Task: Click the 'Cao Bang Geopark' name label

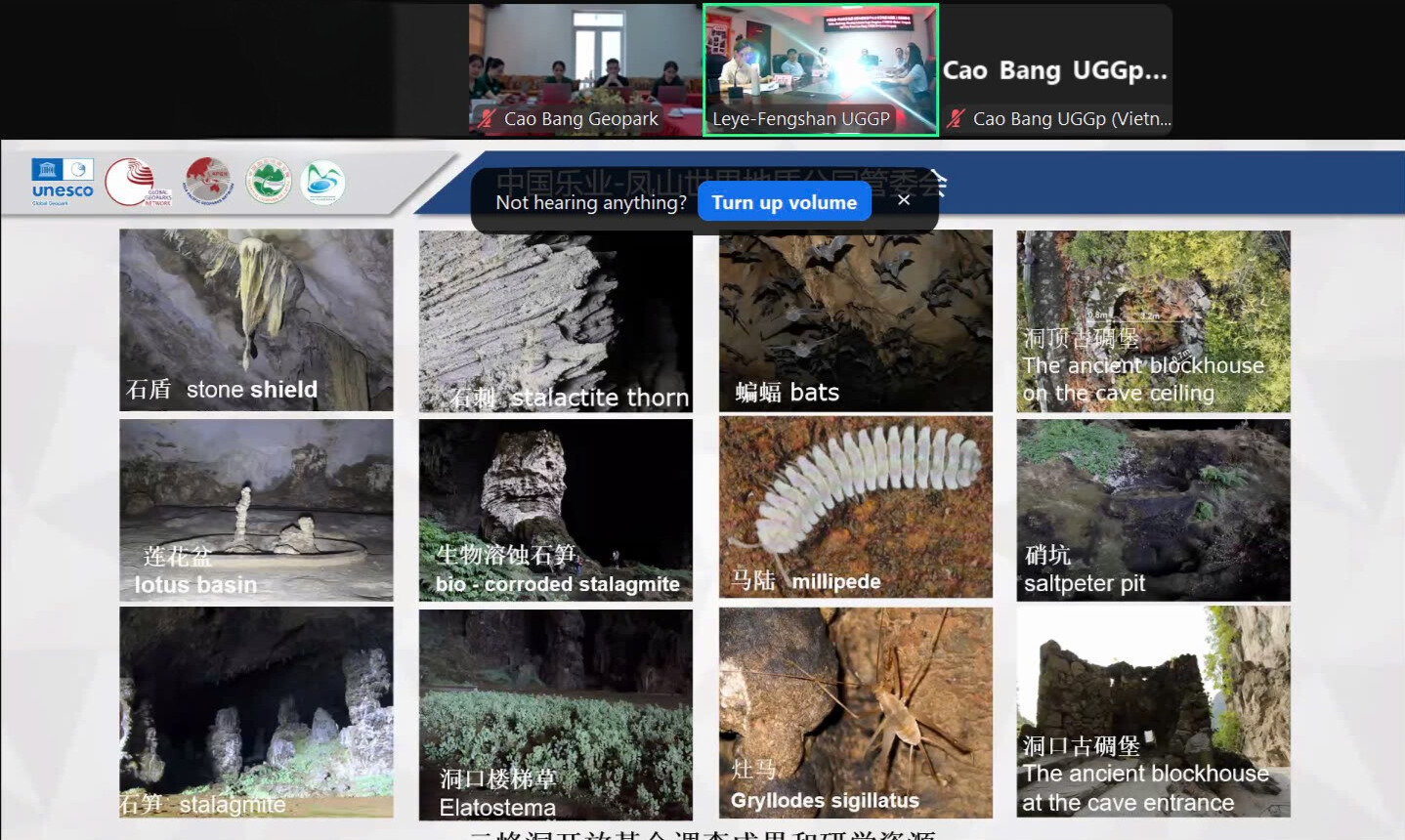Action: tap(581, 119)
